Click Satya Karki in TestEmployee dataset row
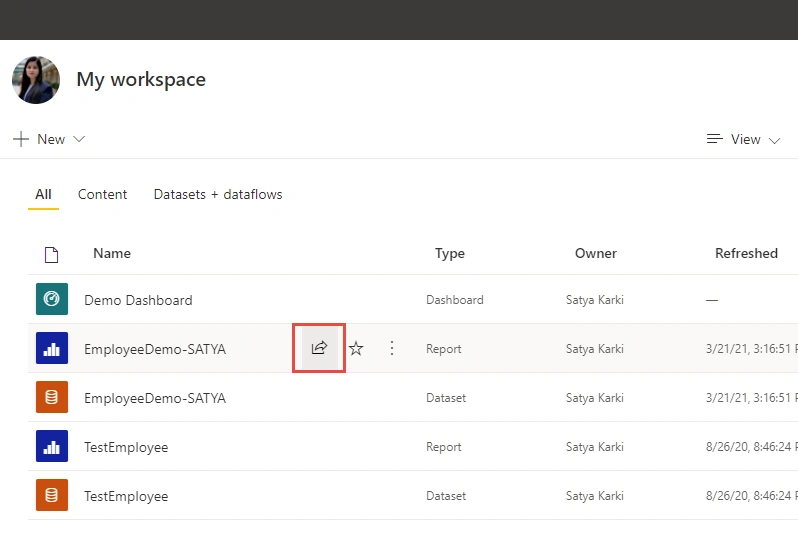The image size is (798, 544). [x=594, y=496]
